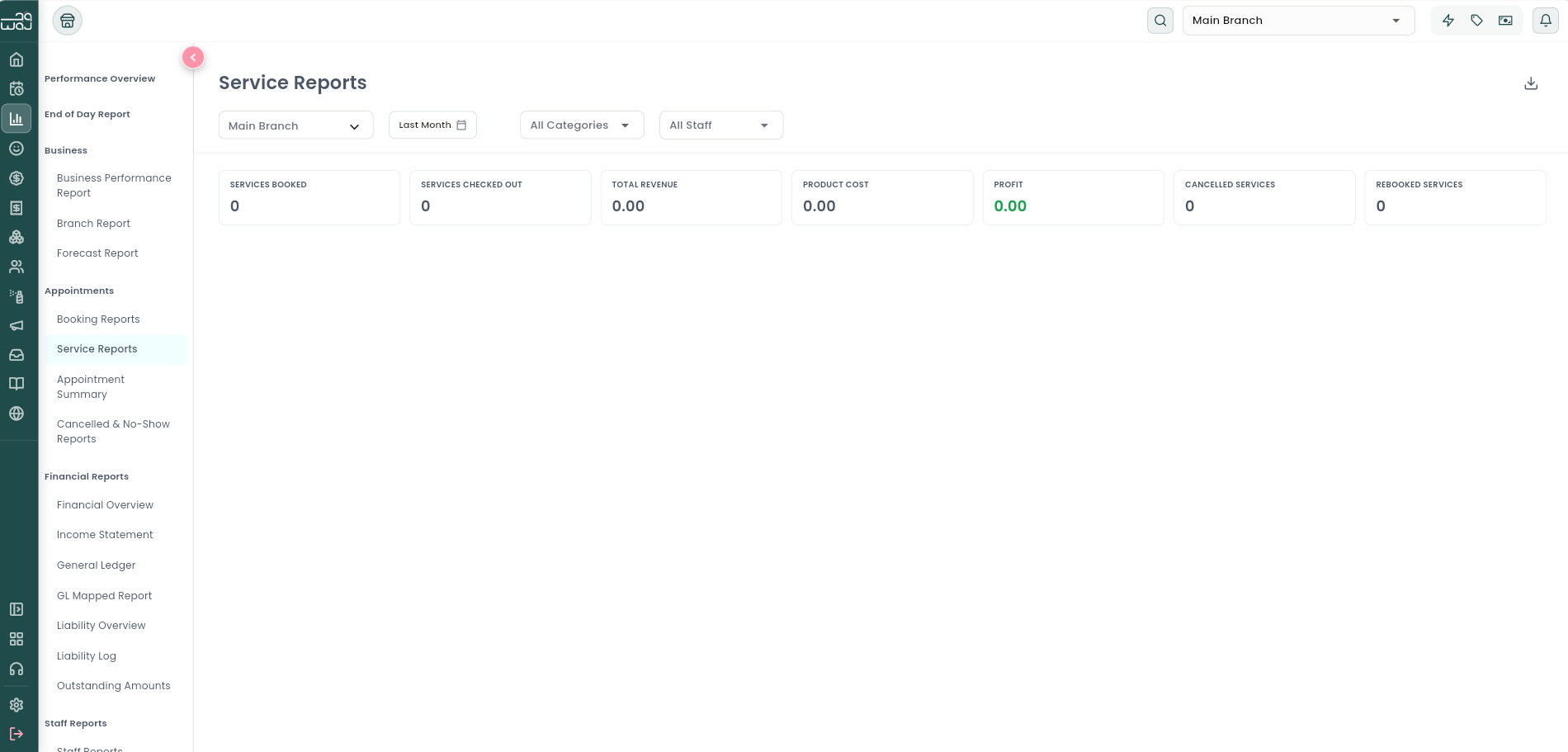Collapse the reports side panel
The width and height of the screenshot is (1568, 752).
pyautogui.click(x=193, y=57)
